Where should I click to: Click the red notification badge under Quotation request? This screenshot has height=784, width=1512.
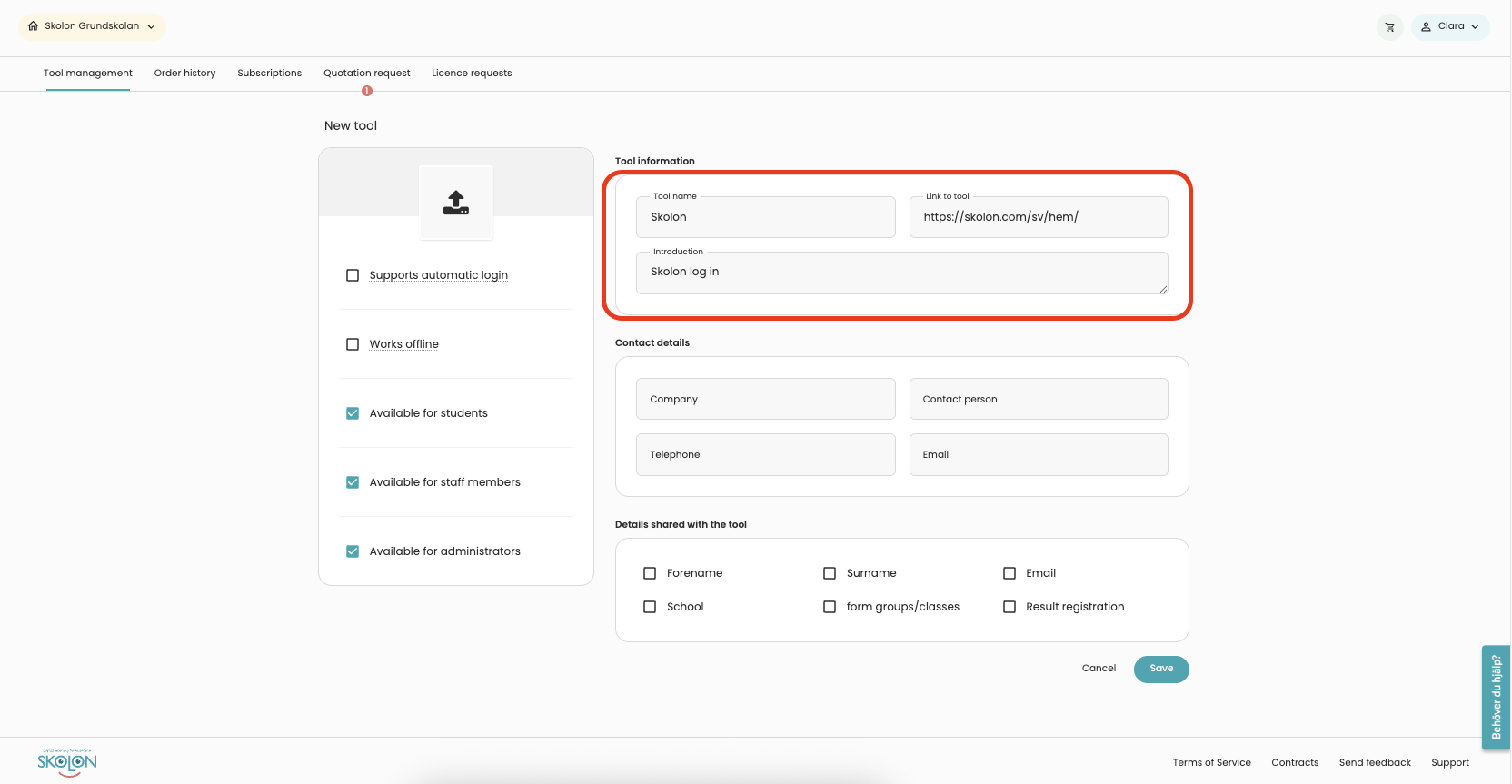(x=367, y=91)
